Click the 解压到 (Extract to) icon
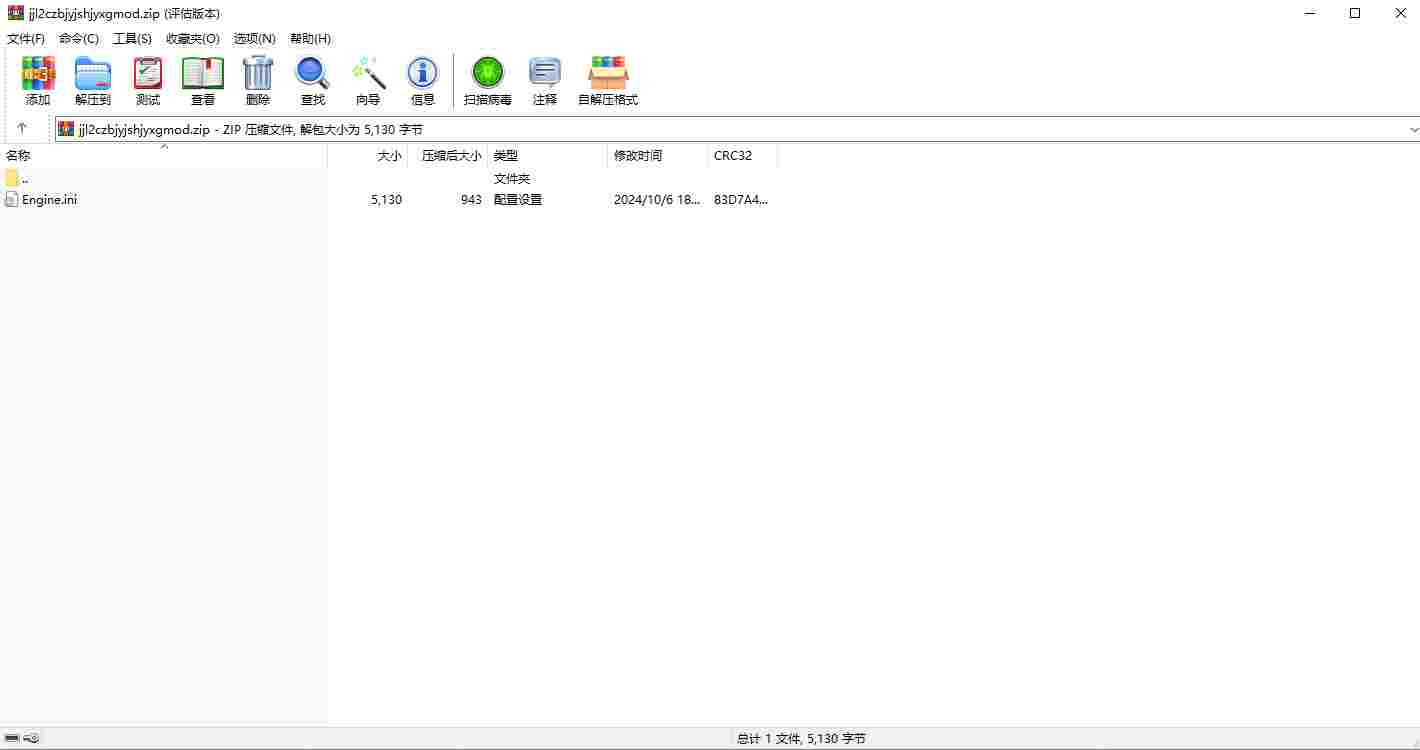 (x=93, y=73)
